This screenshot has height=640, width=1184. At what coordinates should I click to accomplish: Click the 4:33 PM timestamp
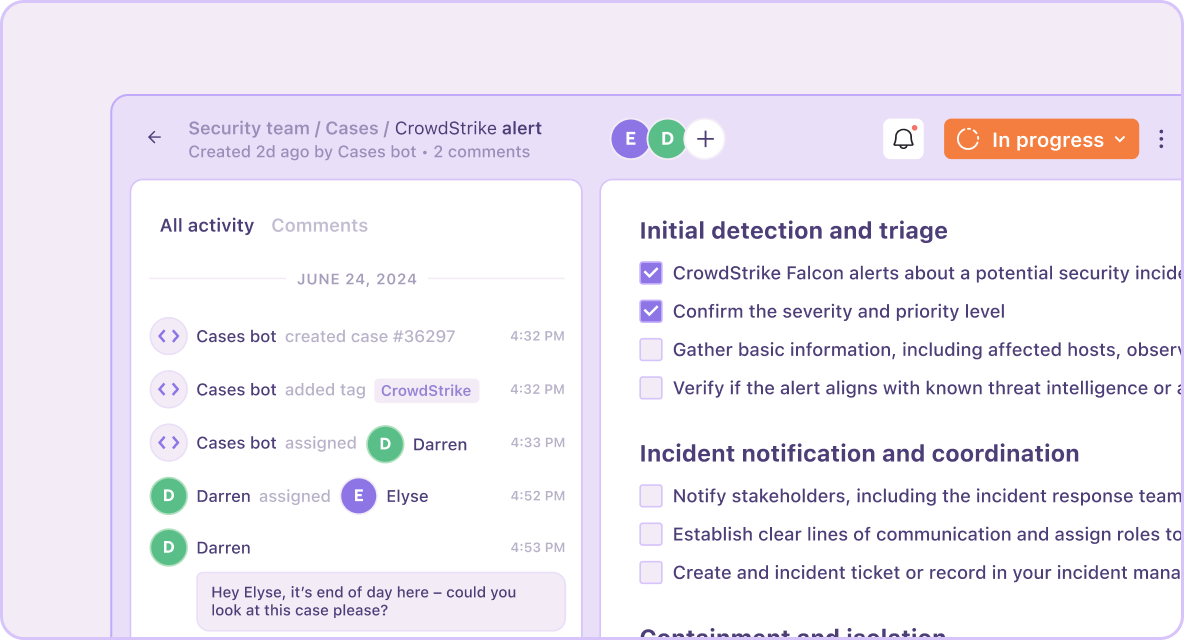pyautogui.click(x=538, y=442)
